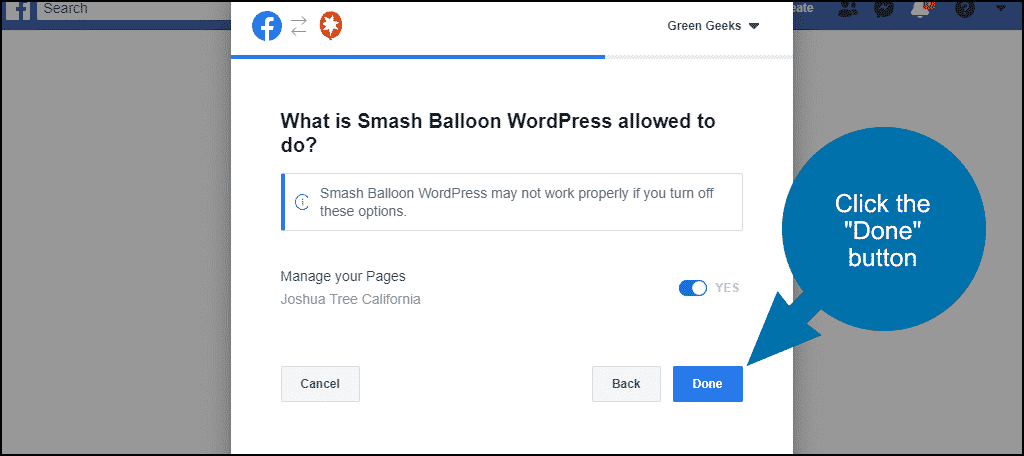Screen dimensions: 1024x456
Task: Toggle the Manage your Pages switch
Action: (692, 287)
